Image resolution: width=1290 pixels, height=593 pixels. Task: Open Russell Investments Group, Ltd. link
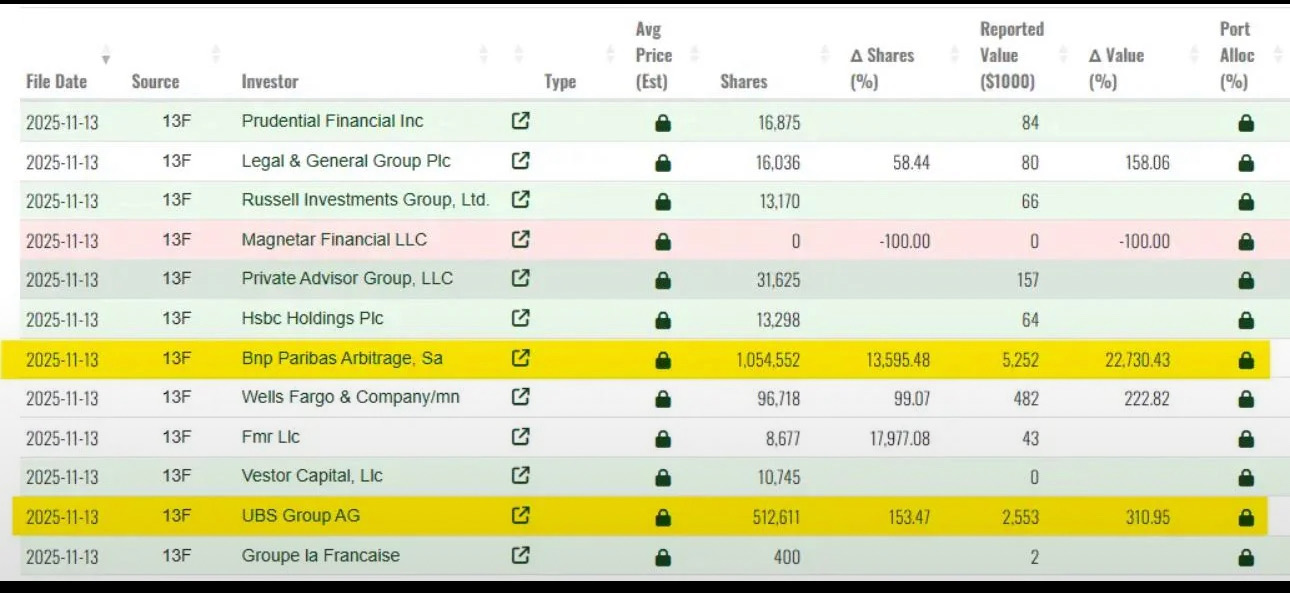point(365,200)
